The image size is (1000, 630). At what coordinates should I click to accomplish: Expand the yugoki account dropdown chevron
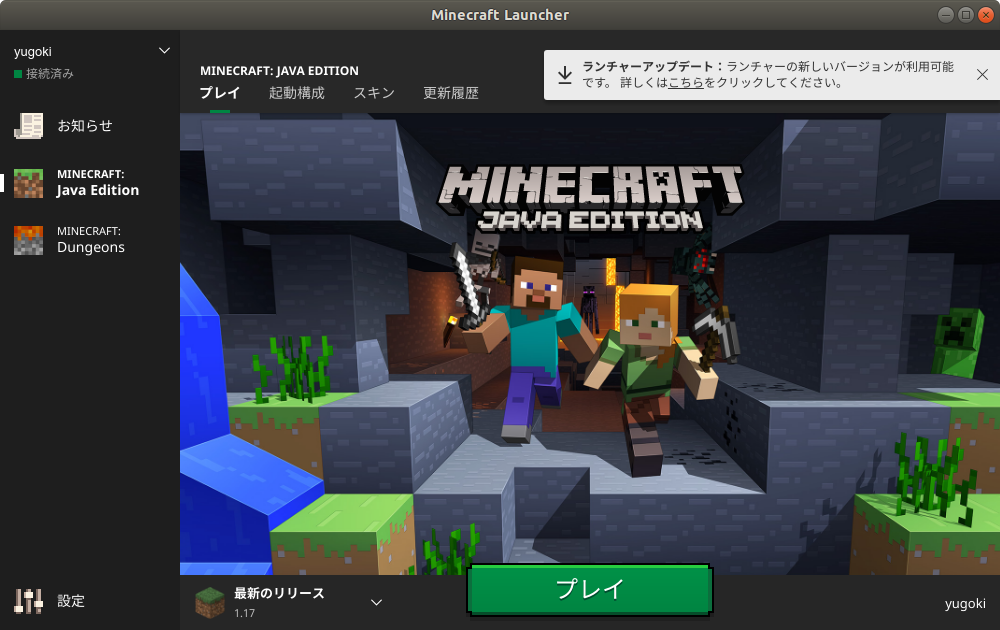164,51
